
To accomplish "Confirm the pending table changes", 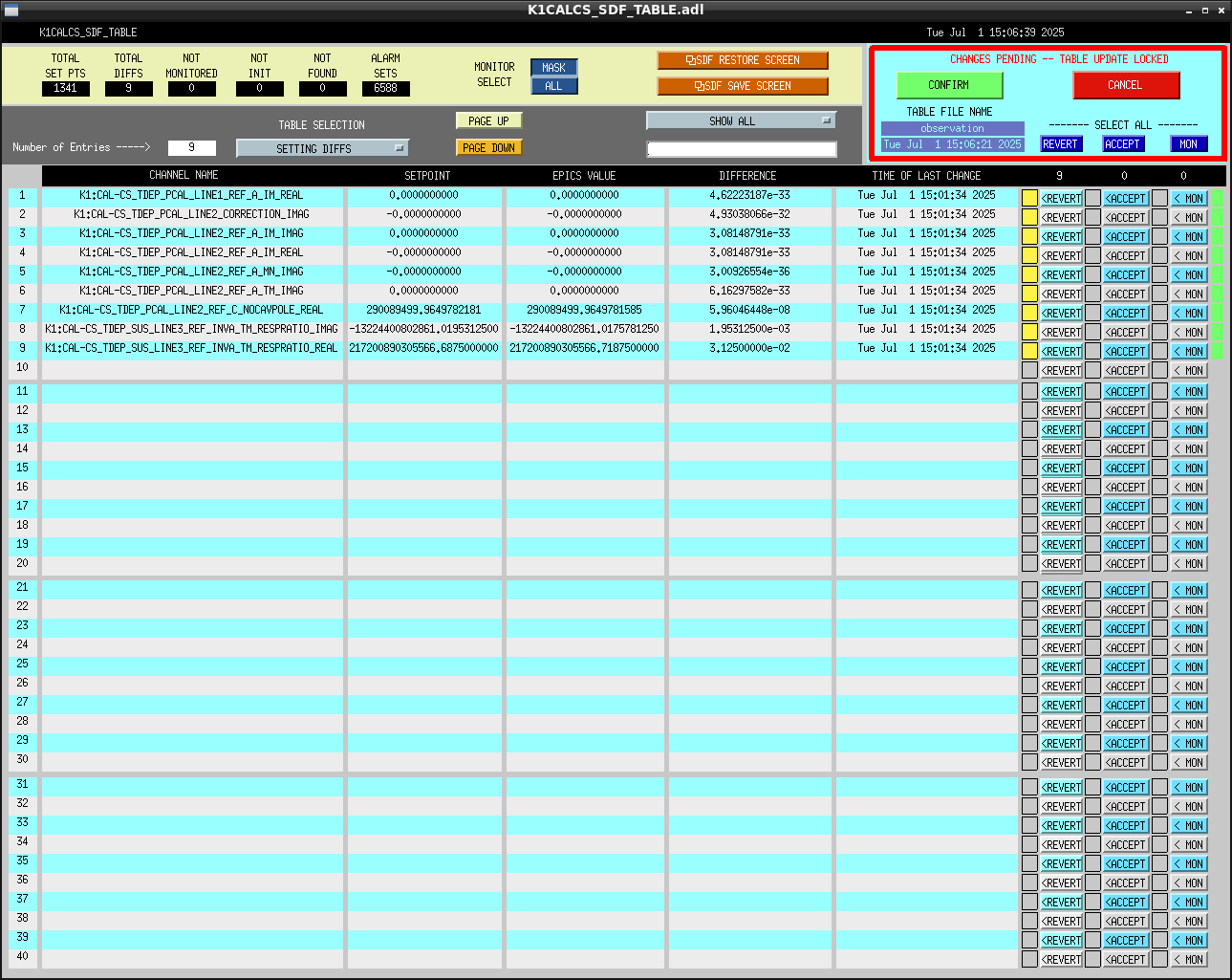I will 949,85.
